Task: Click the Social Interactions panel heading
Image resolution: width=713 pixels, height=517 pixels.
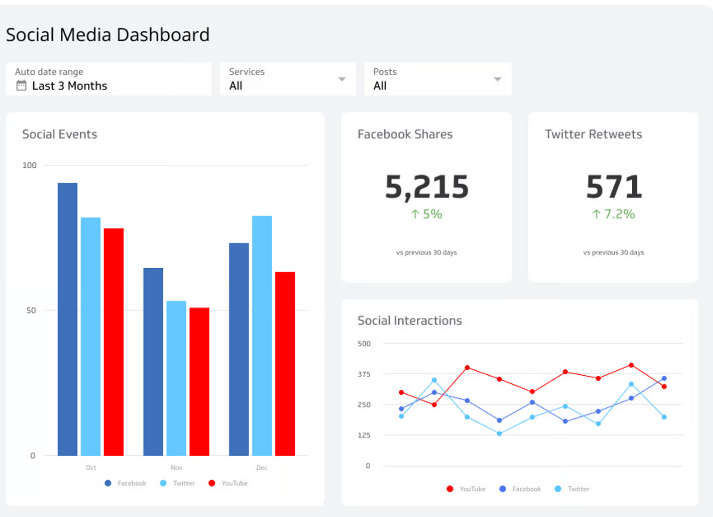Action: pos(410,321)
